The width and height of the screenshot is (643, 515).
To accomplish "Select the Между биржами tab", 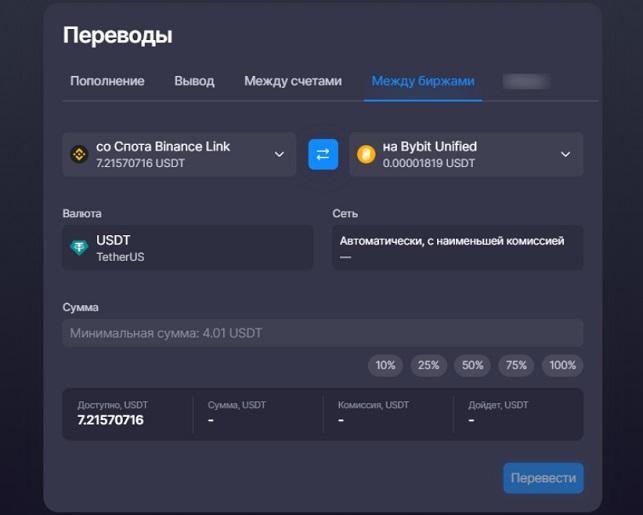I will tap(423, 81).
